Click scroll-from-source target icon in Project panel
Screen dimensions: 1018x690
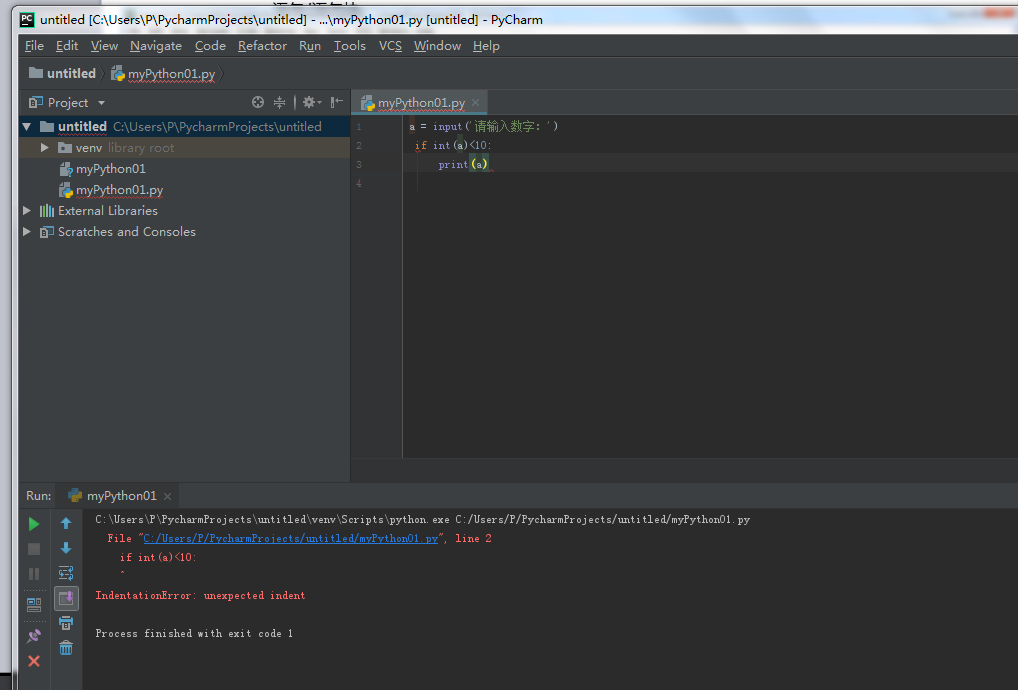258,102
